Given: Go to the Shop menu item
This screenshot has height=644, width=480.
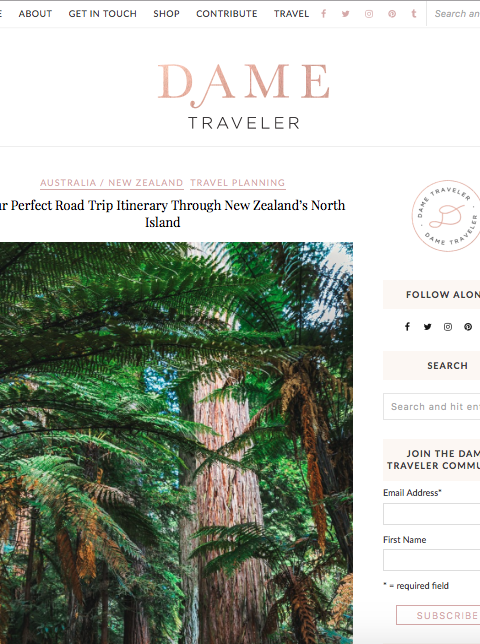Looking at the screenshot, I should click(x=166, y=14).
